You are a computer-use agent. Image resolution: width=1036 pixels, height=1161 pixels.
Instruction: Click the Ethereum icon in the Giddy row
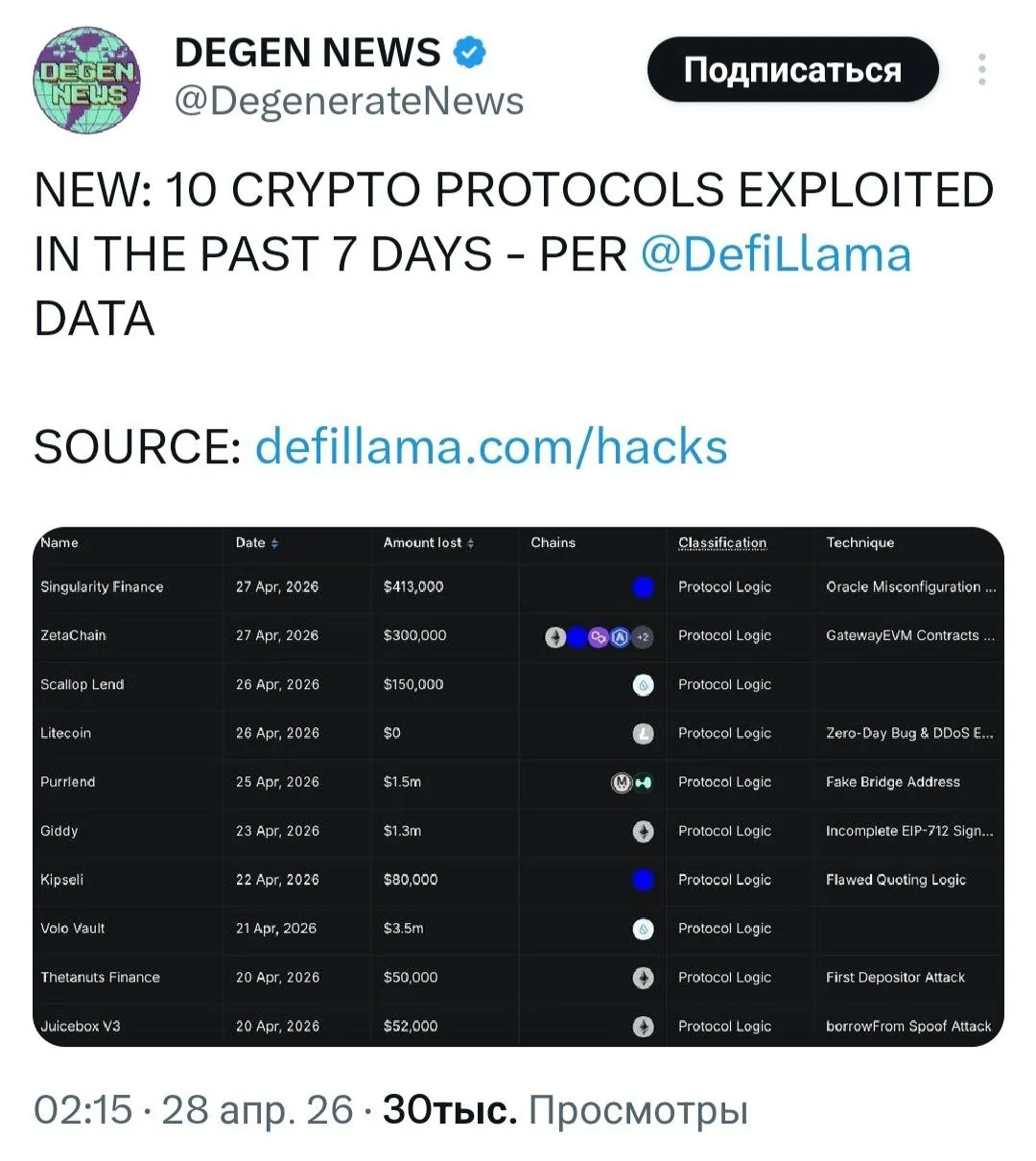(644, 832)
